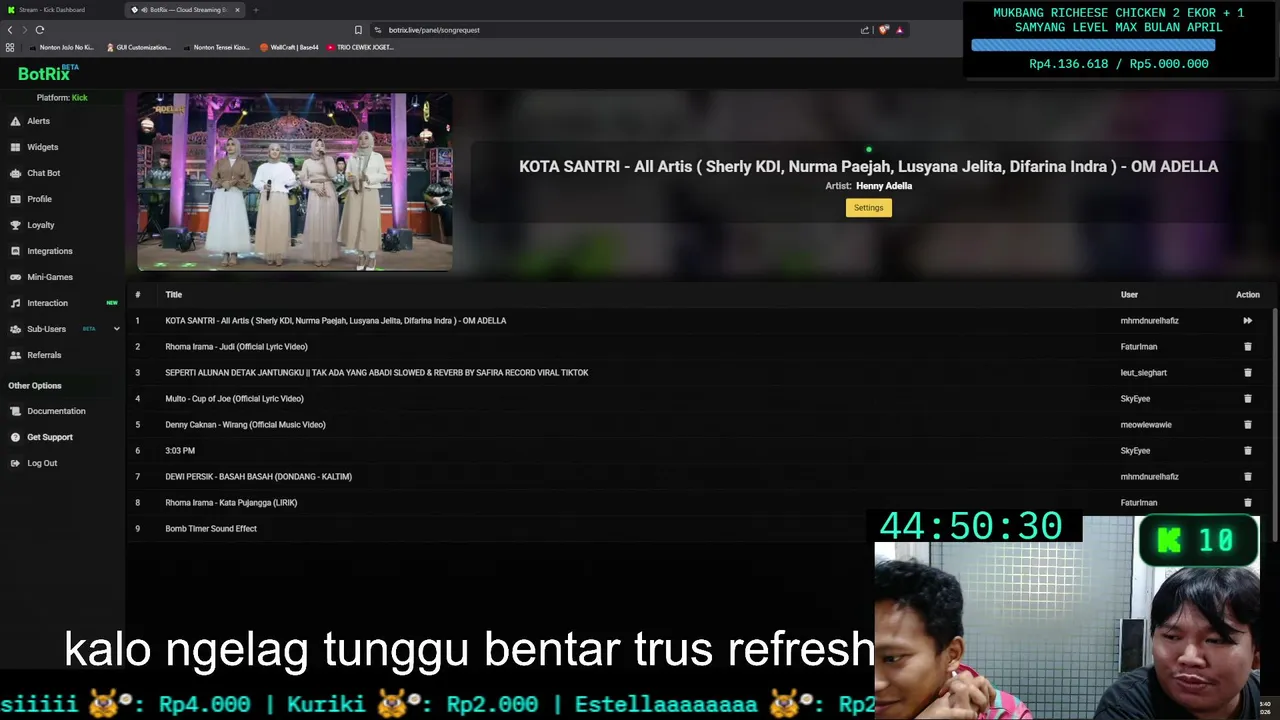Click the donation goal progress bar
This screenshot has width=1280, height=720.
(1093, 45)
